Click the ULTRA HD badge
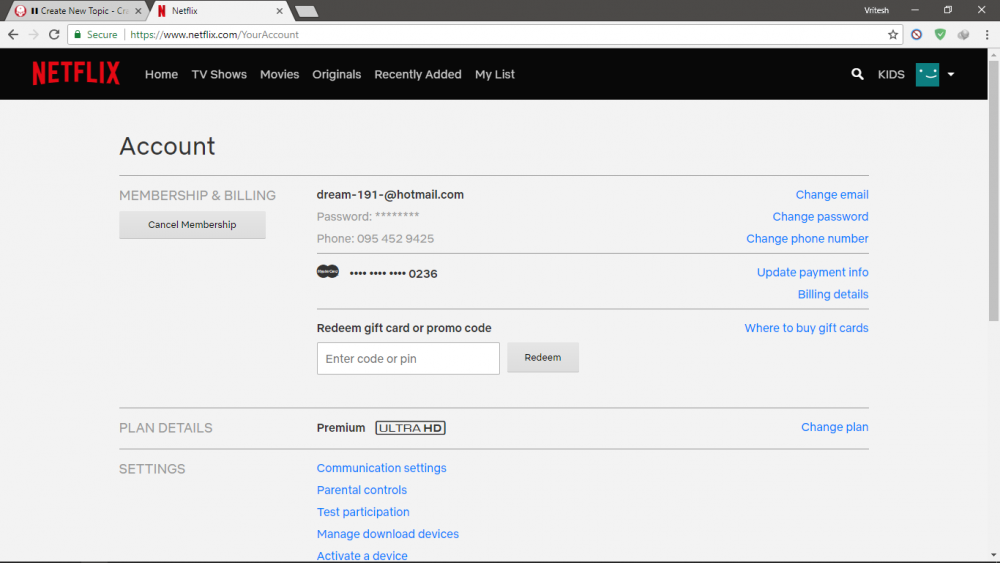 (410, 428)
